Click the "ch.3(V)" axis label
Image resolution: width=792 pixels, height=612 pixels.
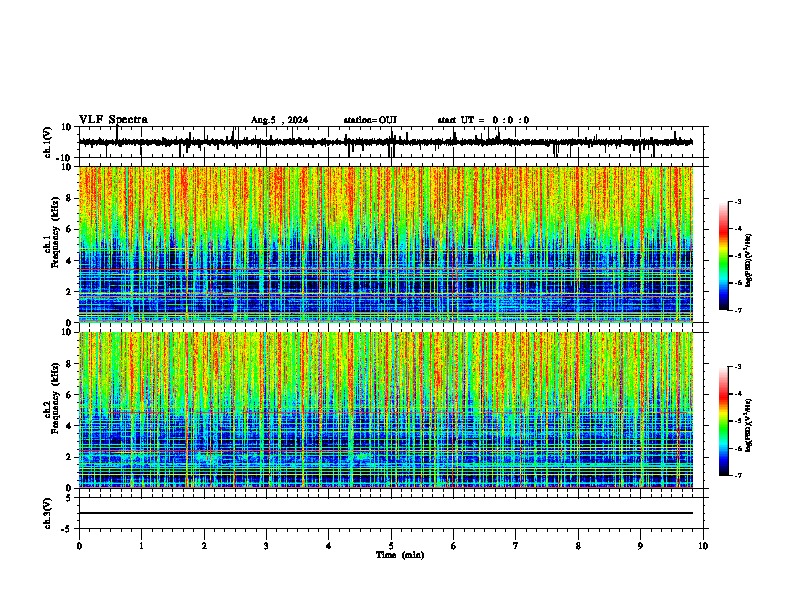tap(48, 513)
